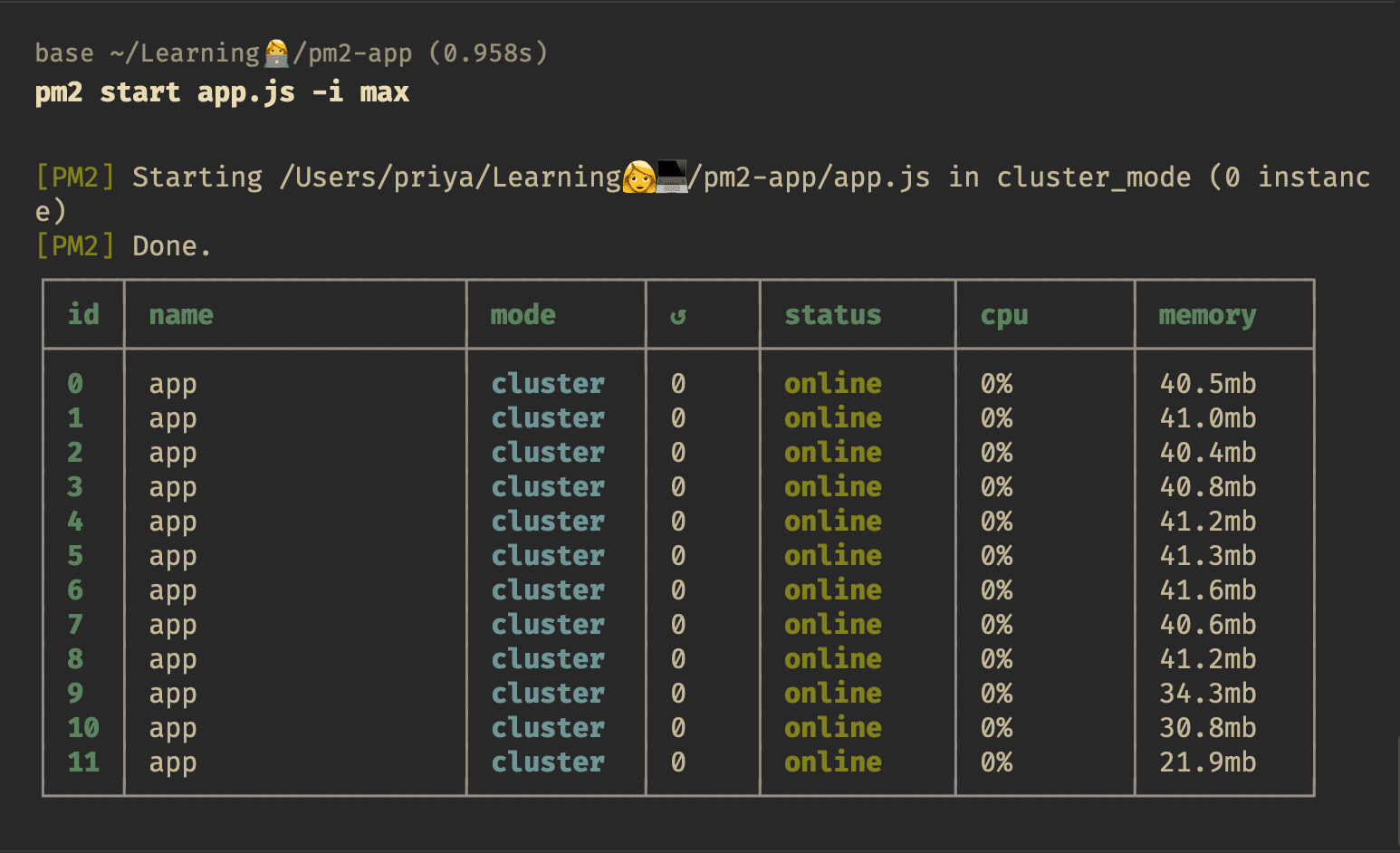Click memory value 40.4mb
Viewport: 1400px width, 853px height.
[x=1208, y=453]
